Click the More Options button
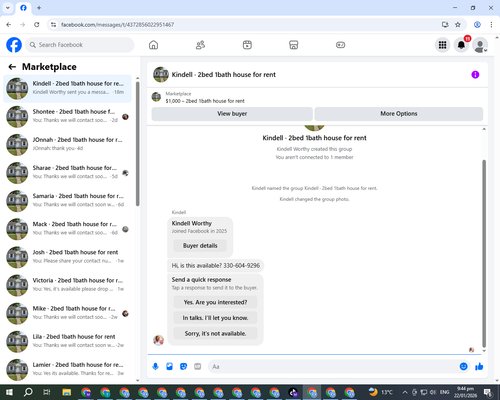The image size is (500, 400). coord(399,114)
